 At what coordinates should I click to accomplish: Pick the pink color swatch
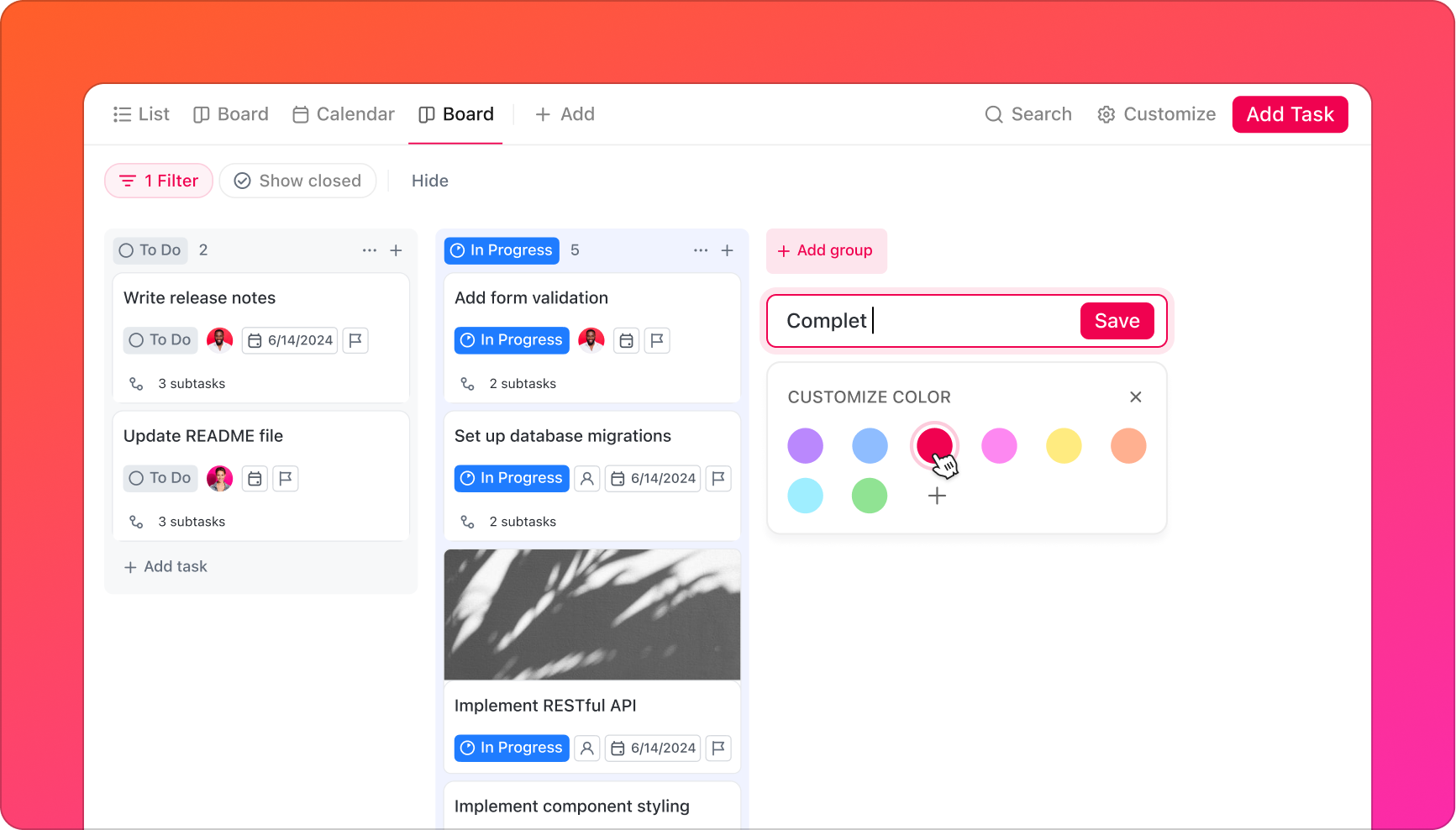coord(999,445)
